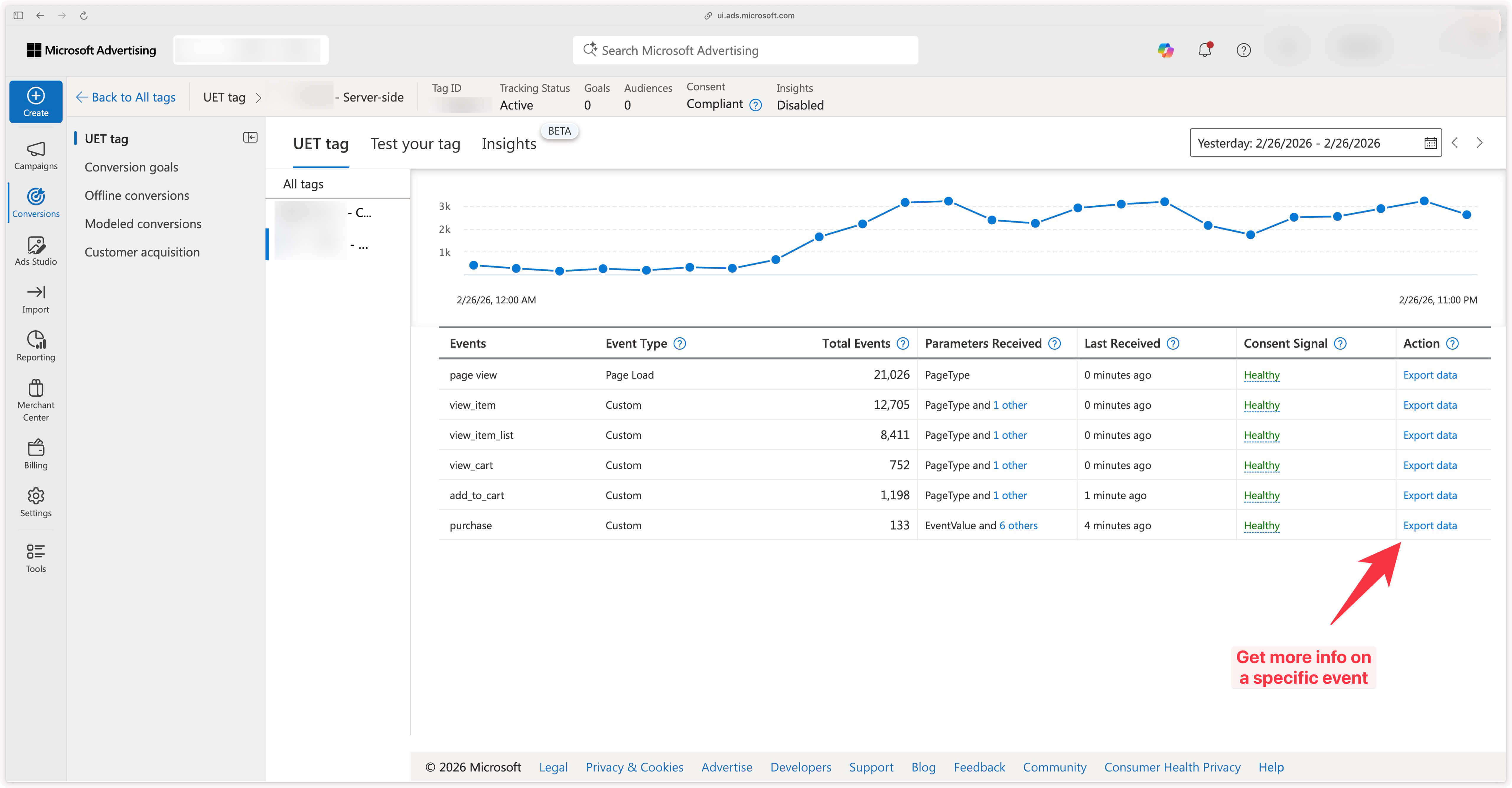The height and width of the screenshot is (788, 1512).
Task: Click the highest data point on chart
Action: click(1423, 201)
